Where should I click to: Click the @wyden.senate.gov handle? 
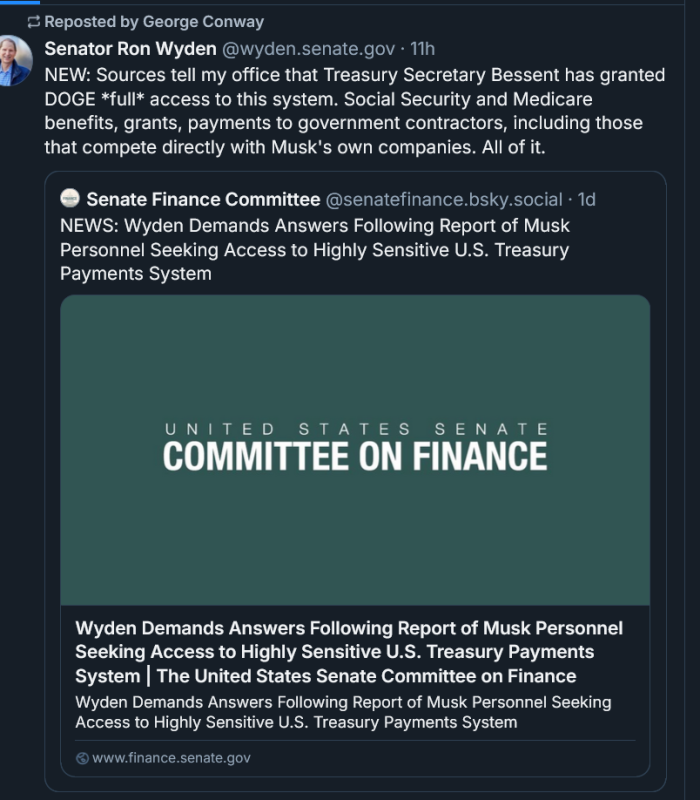pyautogui.click(x=308, y=49)
